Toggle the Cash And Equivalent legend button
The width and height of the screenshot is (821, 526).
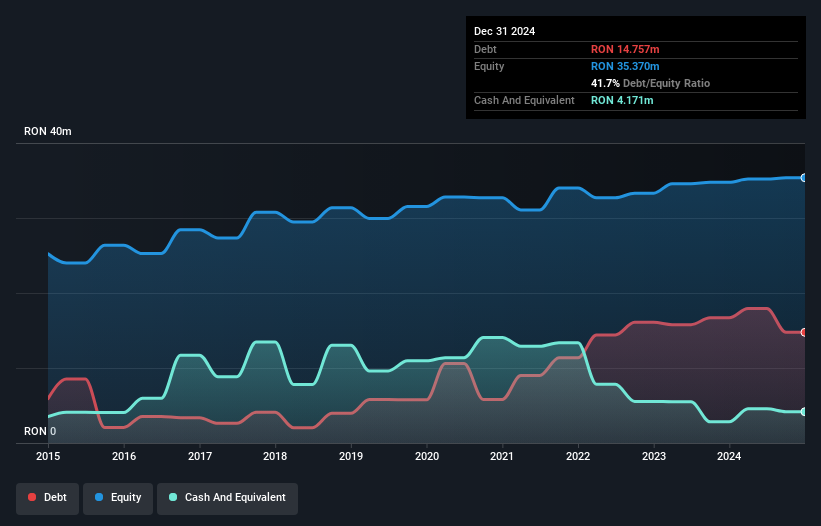[227, 498]
